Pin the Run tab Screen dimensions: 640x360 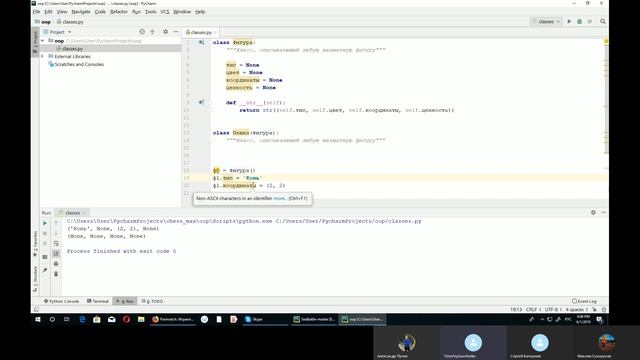(45, 270)
